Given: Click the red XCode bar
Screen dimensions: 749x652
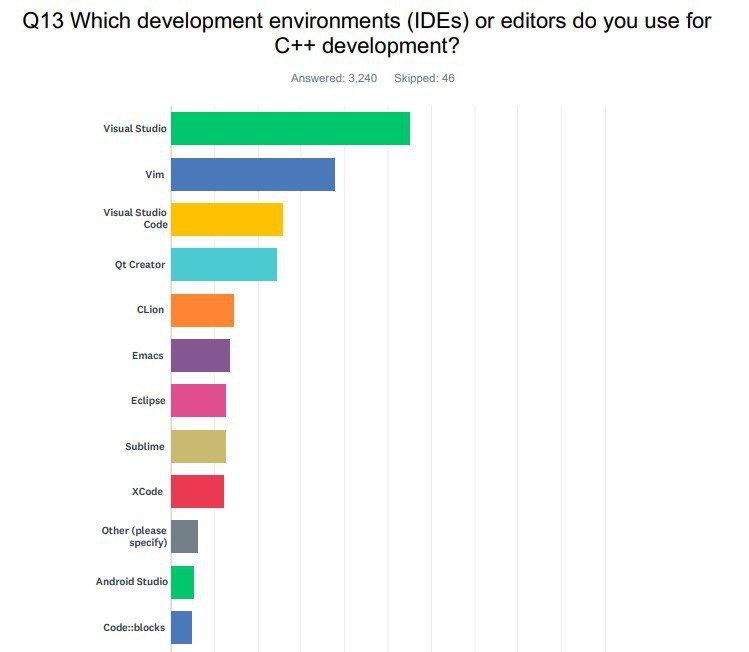Looking at the screenshot, I should pyautogui.click(x=197, y=492).
